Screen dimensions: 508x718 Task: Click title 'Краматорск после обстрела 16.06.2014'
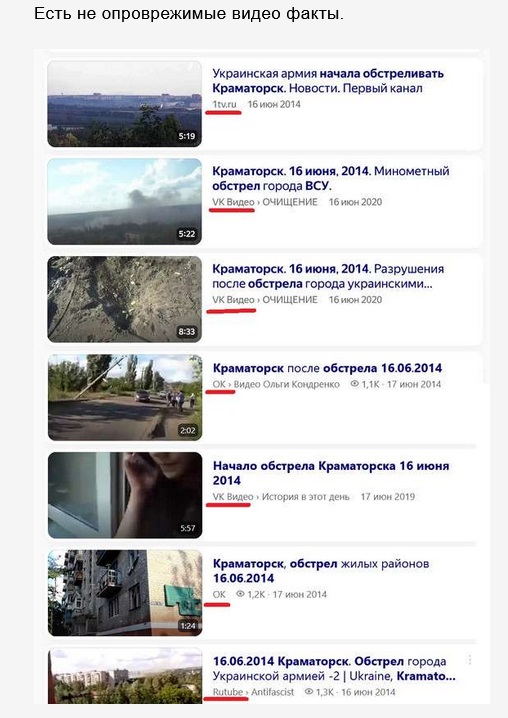328,368
